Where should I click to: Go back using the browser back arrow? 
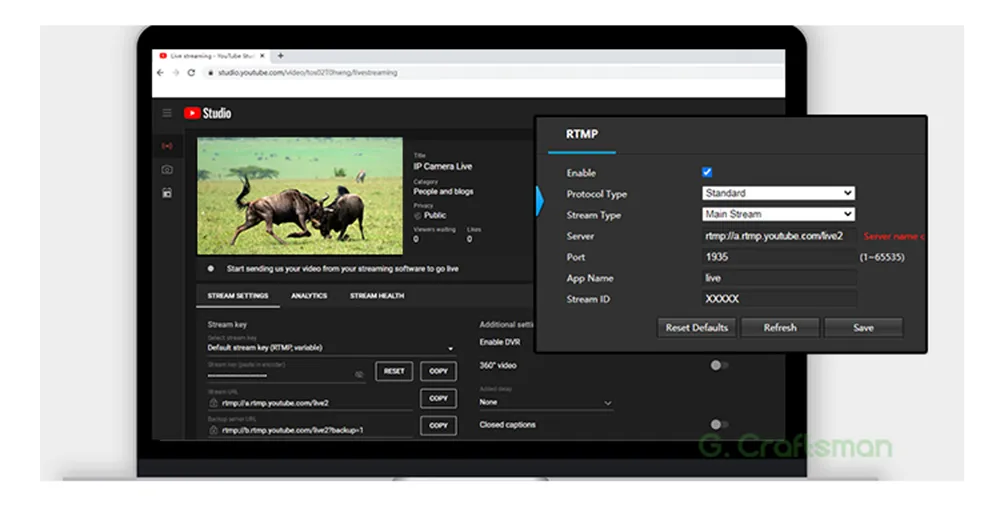[162, 73]
